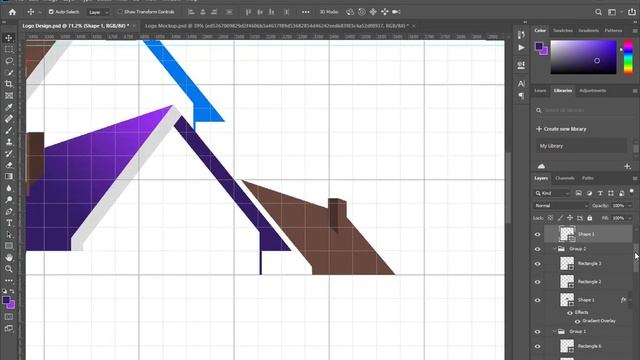Click the Home icon in options bar
The width and height of the screenshot is (640, 360).
coord(12,12)
